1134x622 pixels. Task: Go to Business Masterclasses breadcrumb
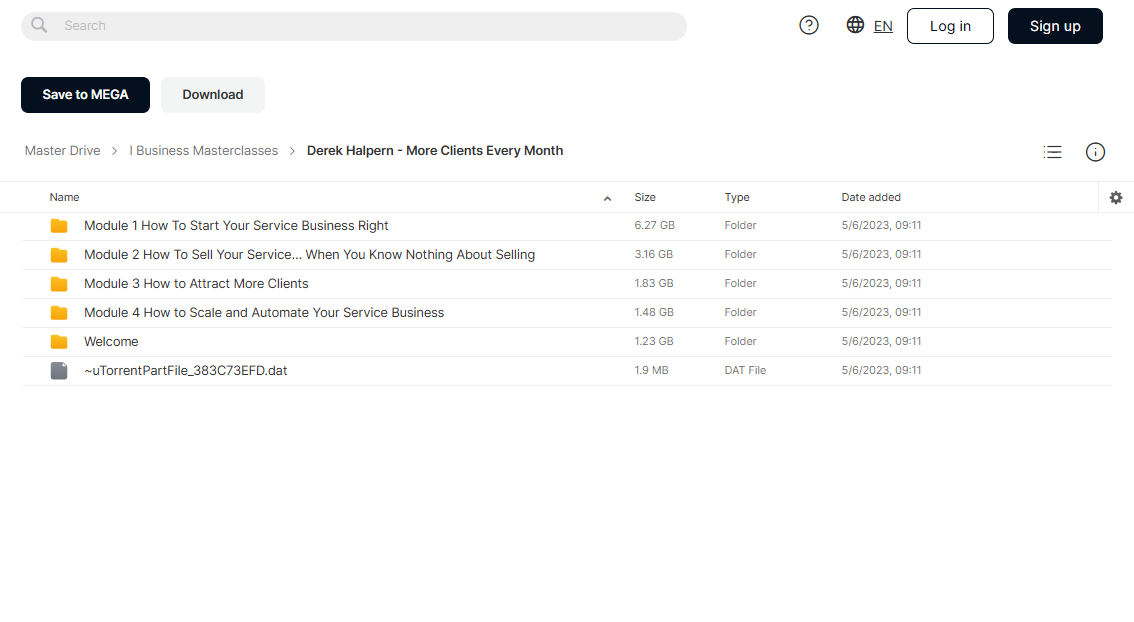203,150
